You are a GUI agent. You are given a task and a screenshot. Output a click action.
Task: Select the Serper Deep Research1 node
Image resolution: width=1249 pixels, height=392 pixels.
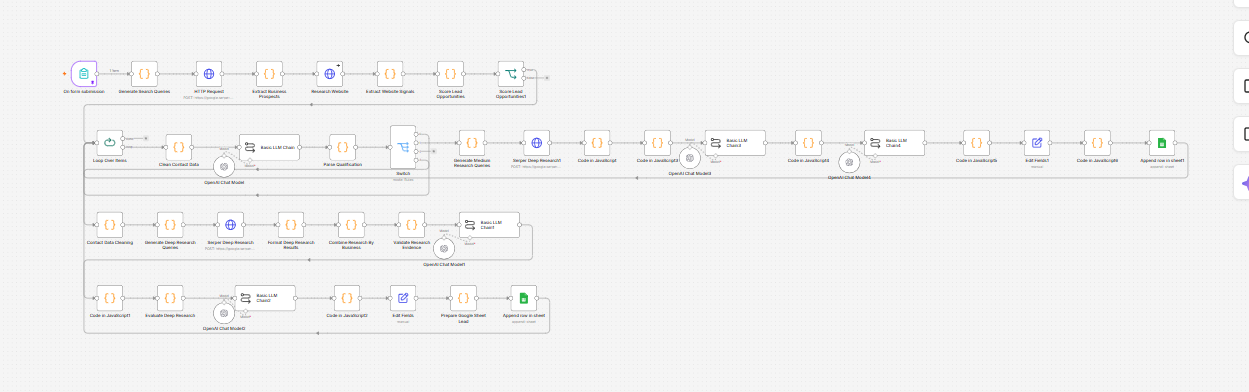(536, 143)
